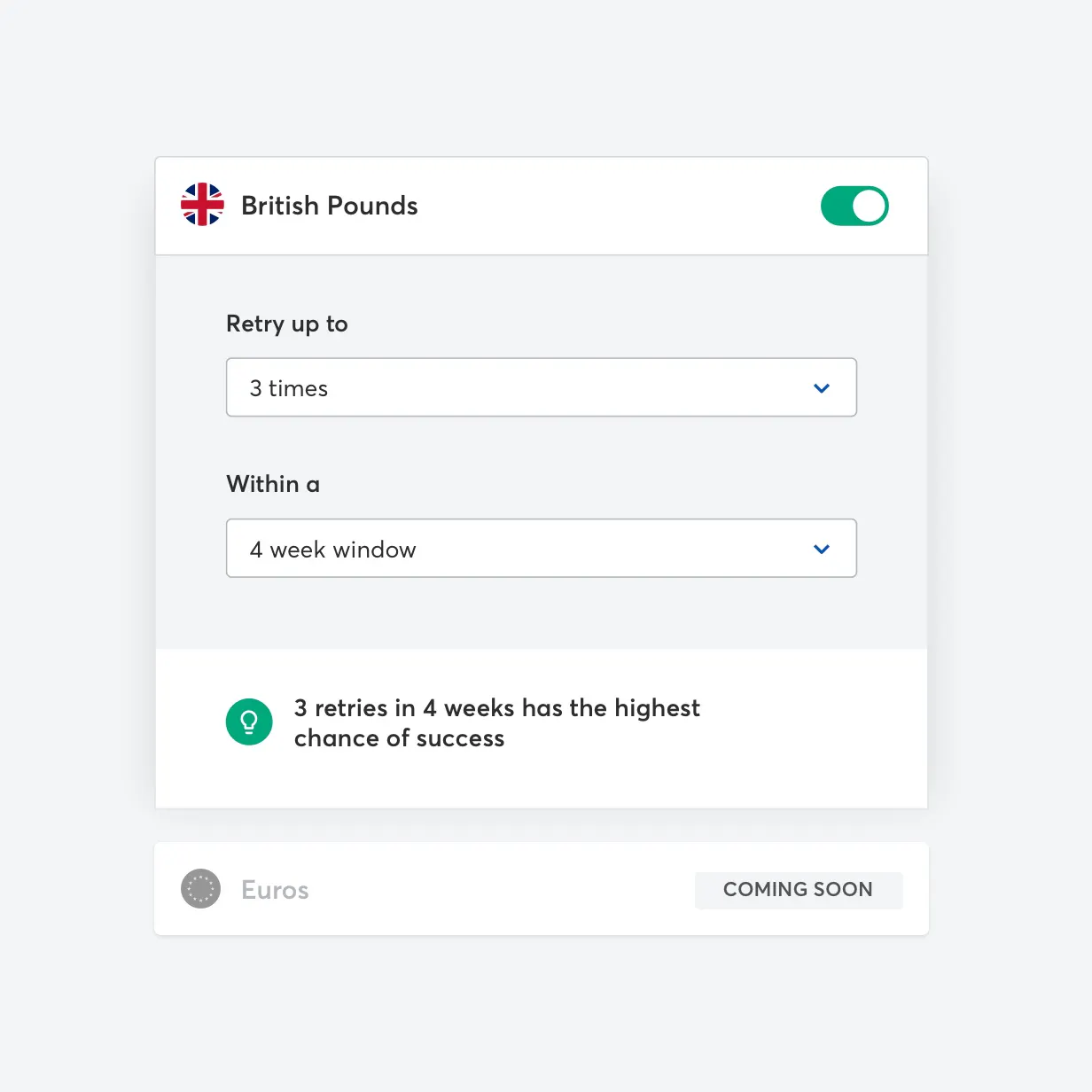
Task: Click the 3 retries in 4 weeks tip
Action: point(496,708)
